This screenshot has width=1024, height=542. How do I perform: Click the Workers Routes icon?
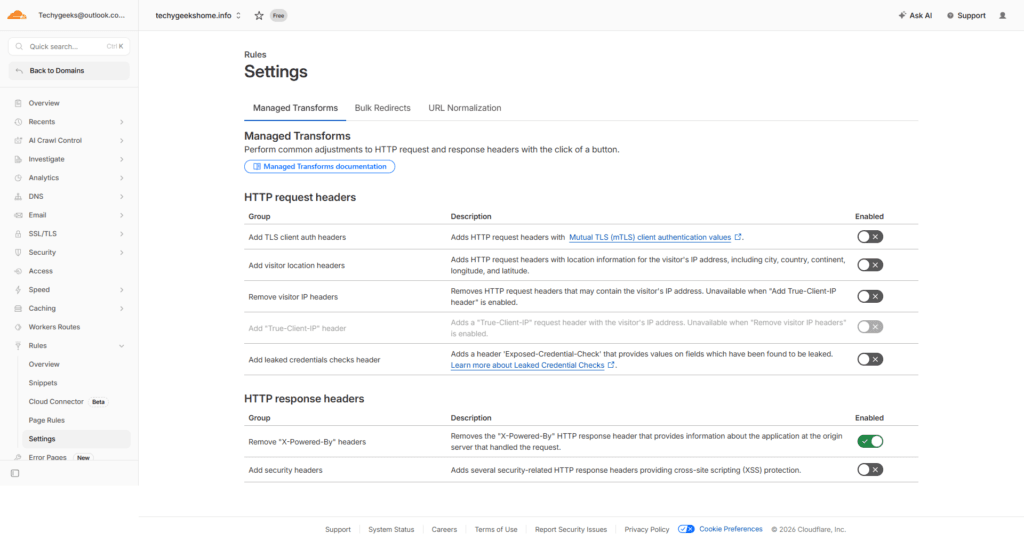18,327
